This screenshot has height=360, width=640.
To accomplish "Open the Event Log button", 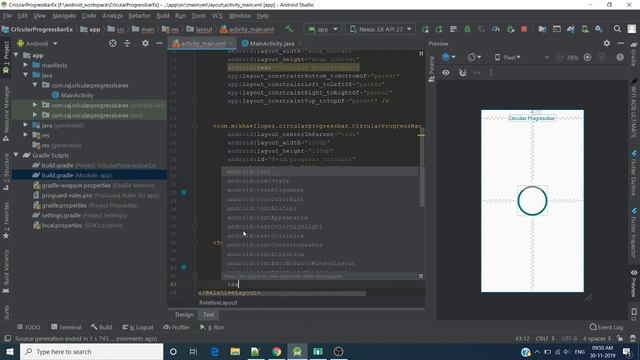I will 606,327.
